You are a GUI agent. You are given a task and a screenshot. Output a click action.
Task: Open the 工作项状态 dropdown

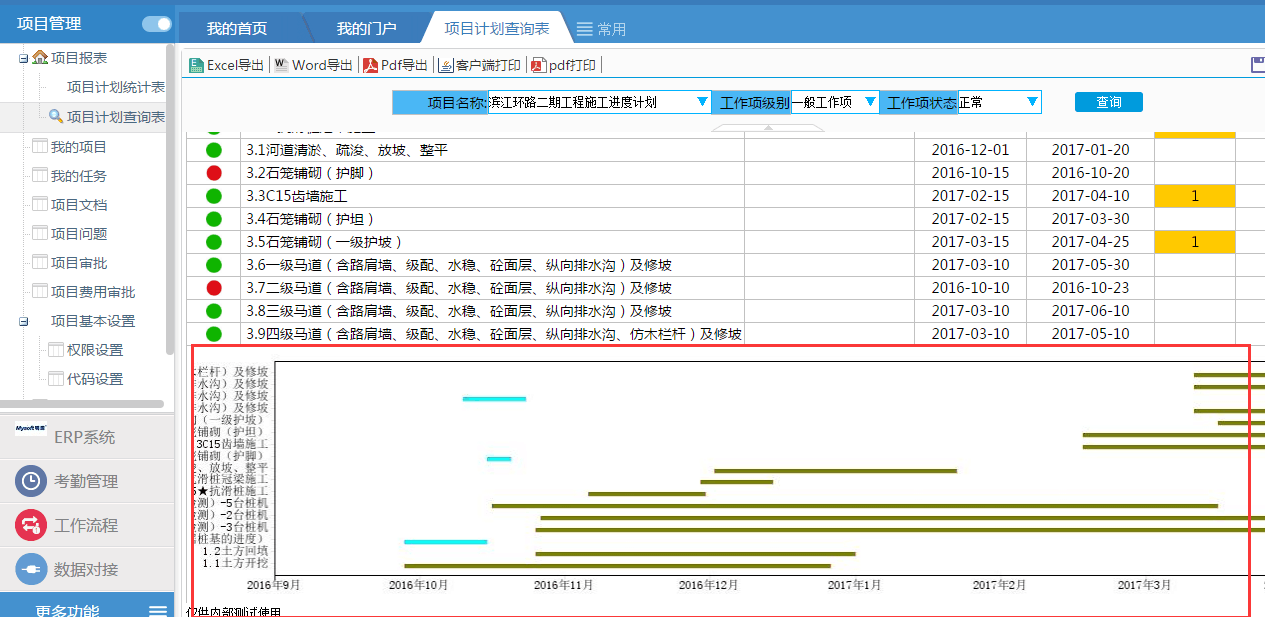pyautogui.click(x=1031, y=102)
